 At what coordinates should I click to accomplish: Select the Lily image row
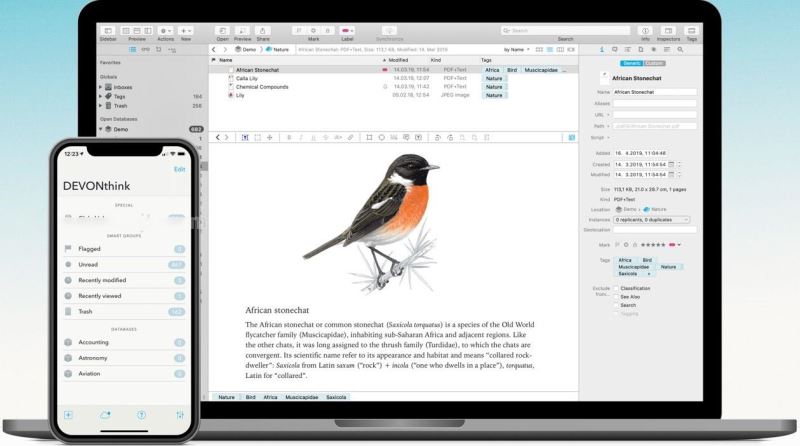tap(393, 95)
